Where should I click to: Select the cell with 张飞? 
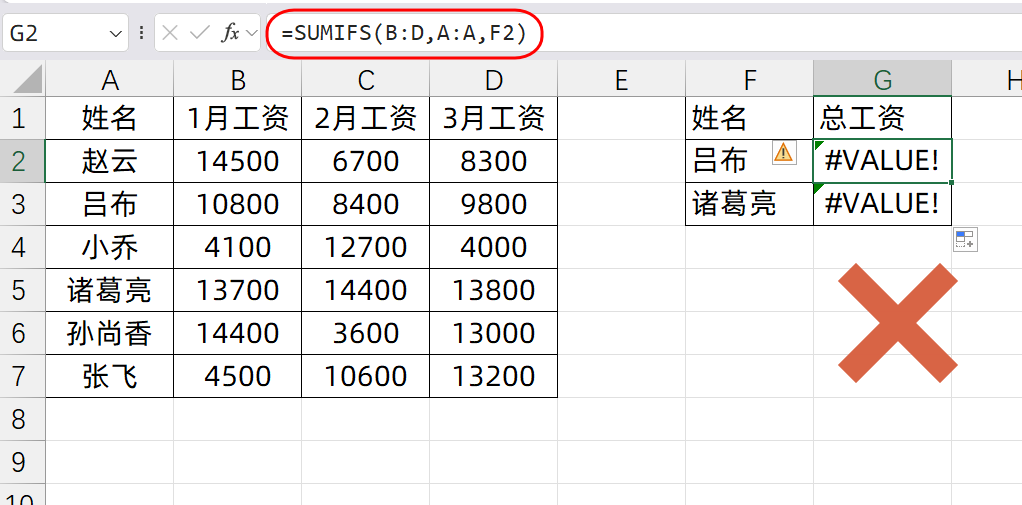click(x=110, y=376)
